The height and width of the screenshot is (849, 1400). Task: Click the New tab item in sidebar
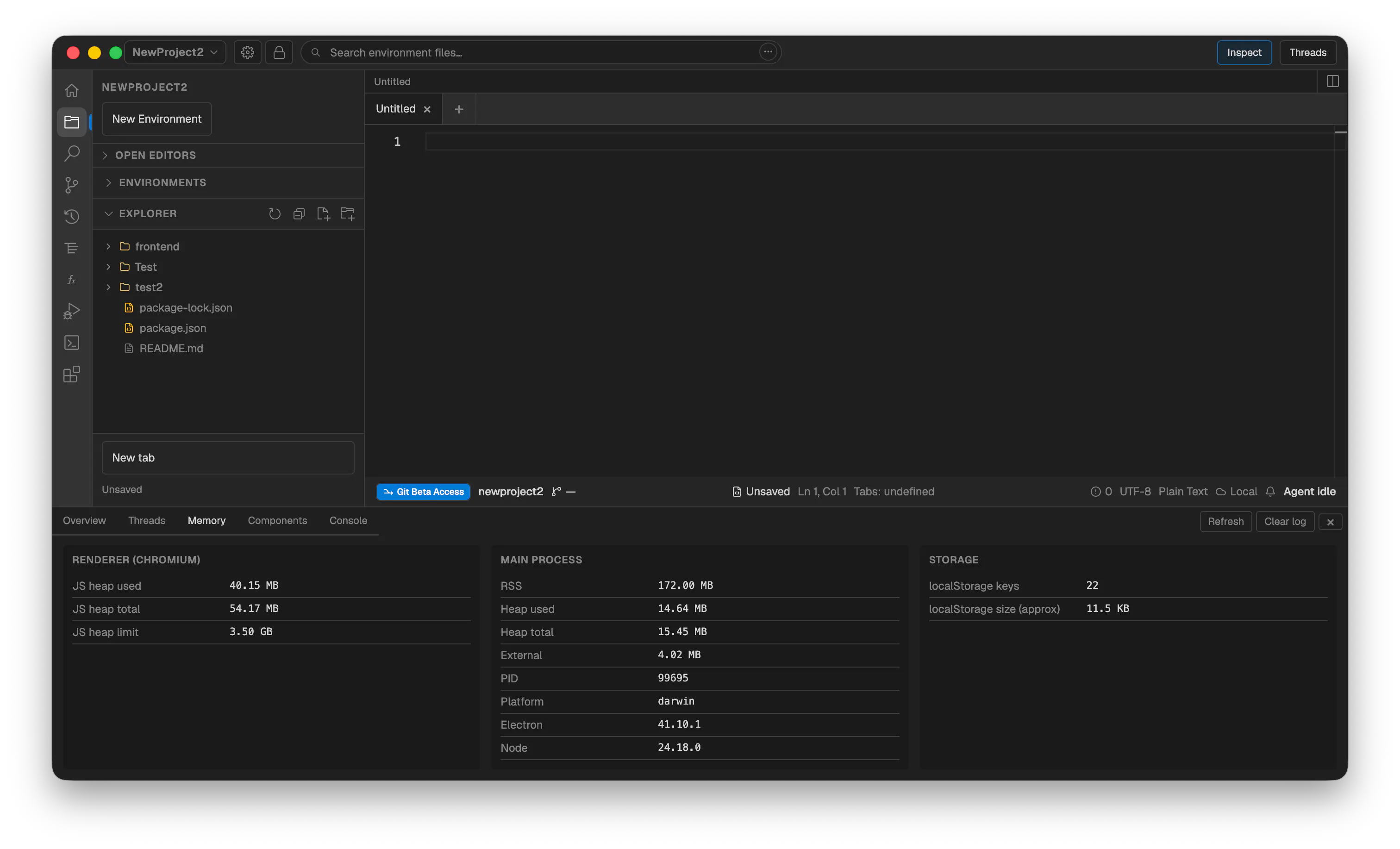[x=228, y=458]
